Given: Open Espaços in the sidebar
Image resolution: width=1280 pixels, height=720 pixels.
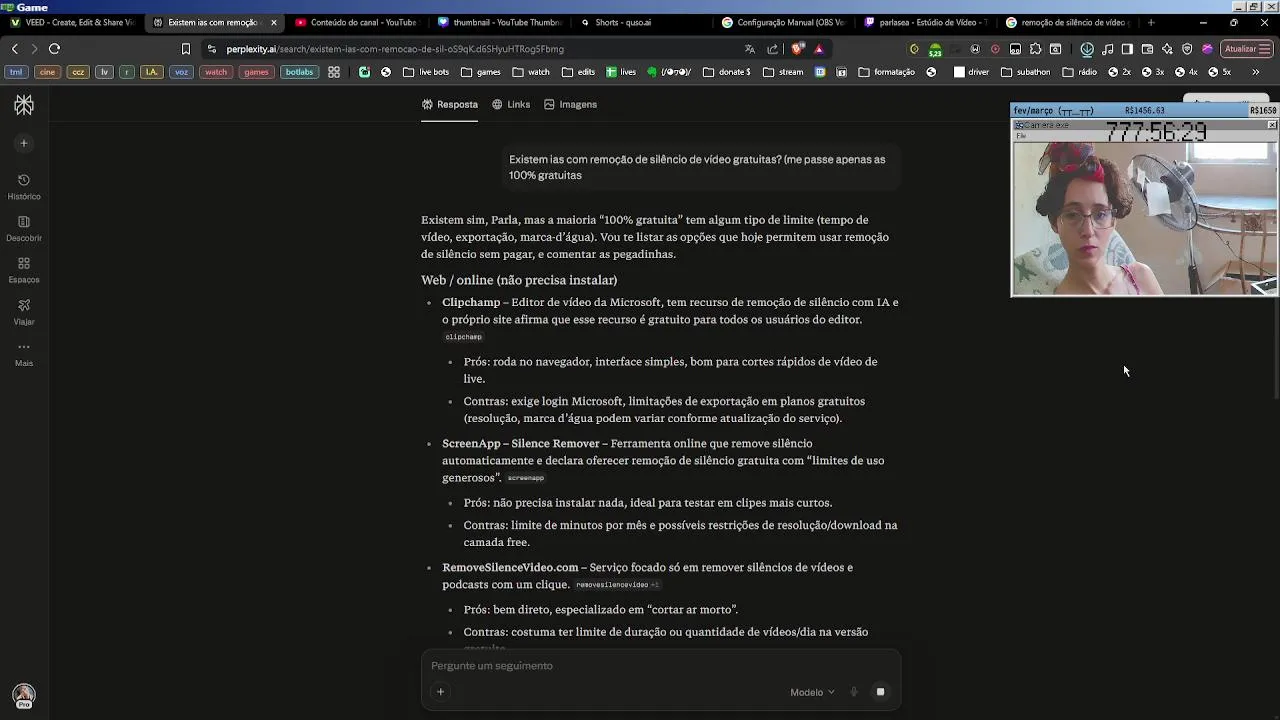Looking at the screenshot, I should pyautogui.click(x=24, y=270).
